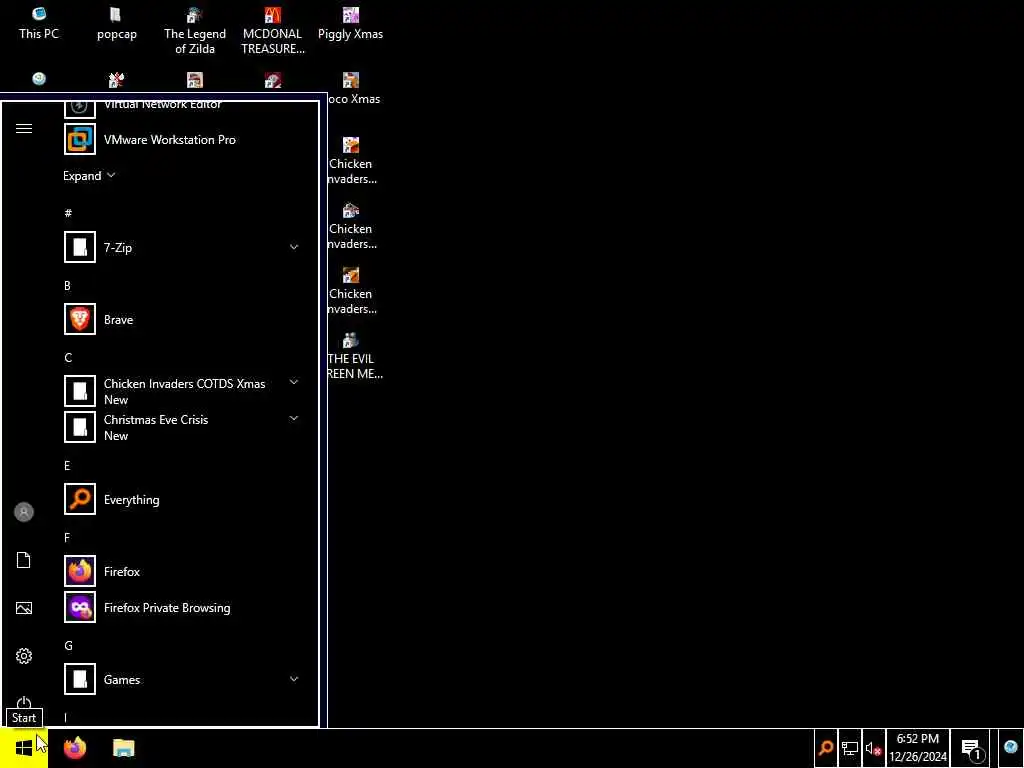Click the B letter header
The image size is (1024, 768).
(67, 285)
